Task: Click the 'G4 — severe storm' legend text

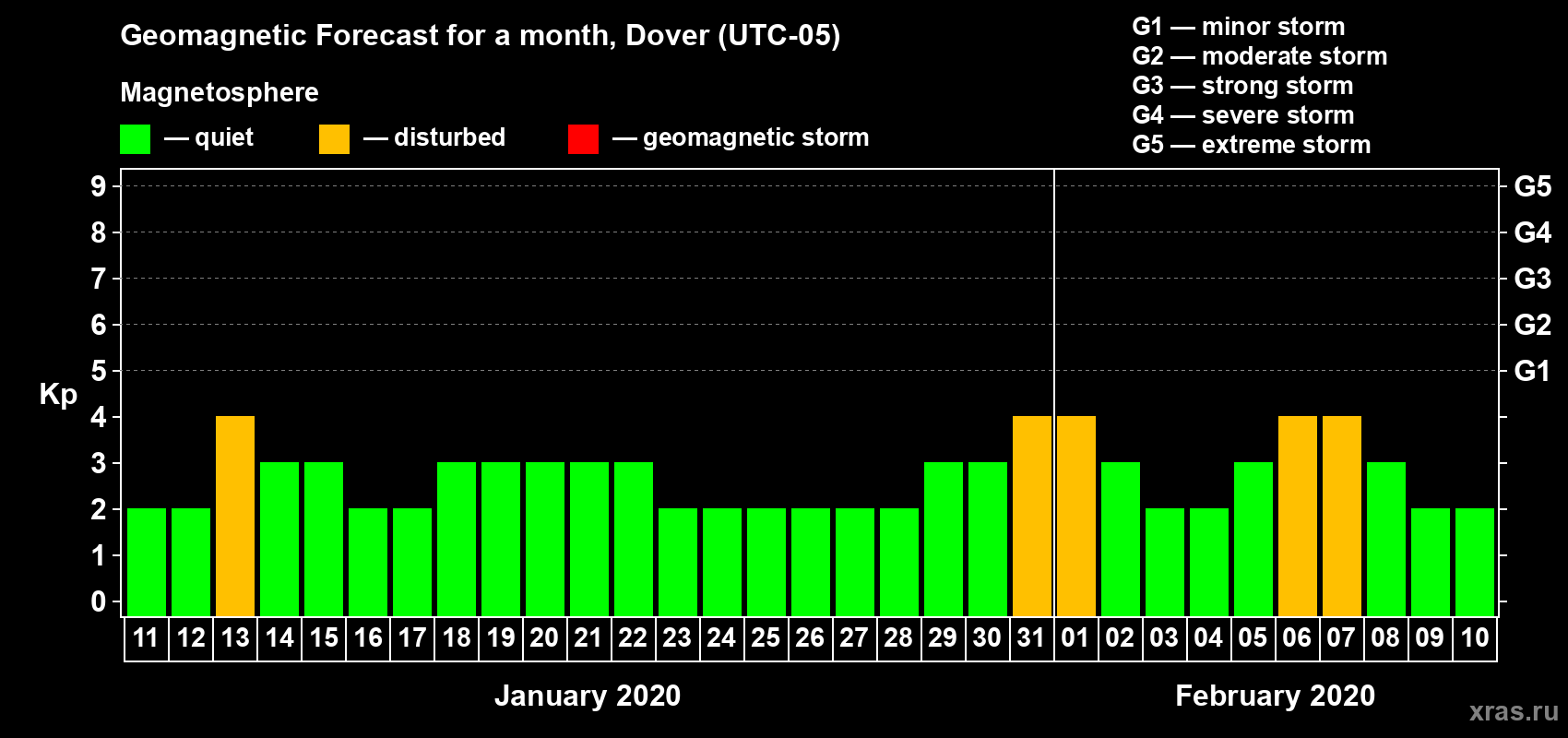Action: 1243,115
